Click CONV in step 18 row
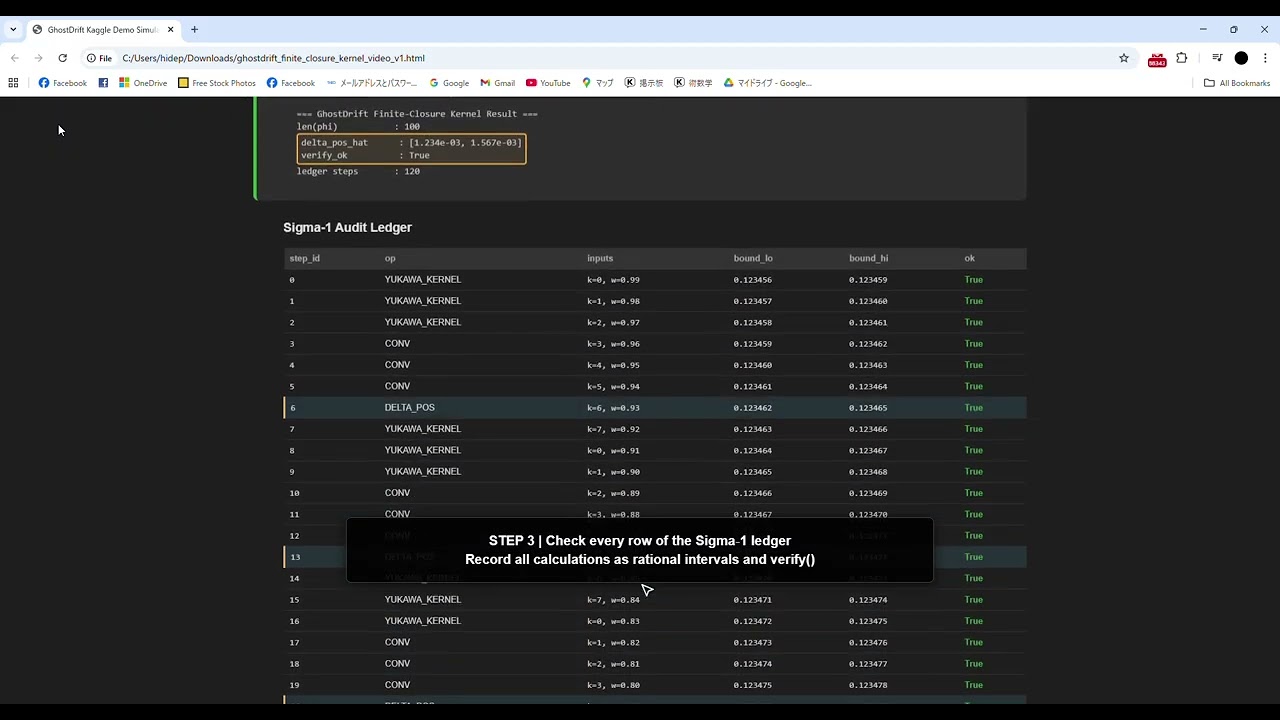 tap(397, 664)
